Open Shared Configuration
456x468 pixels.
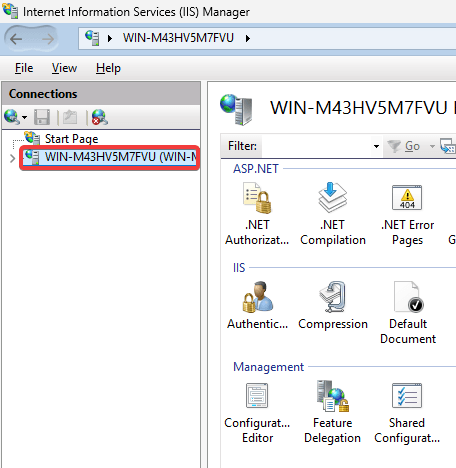(x=407, y=412)
